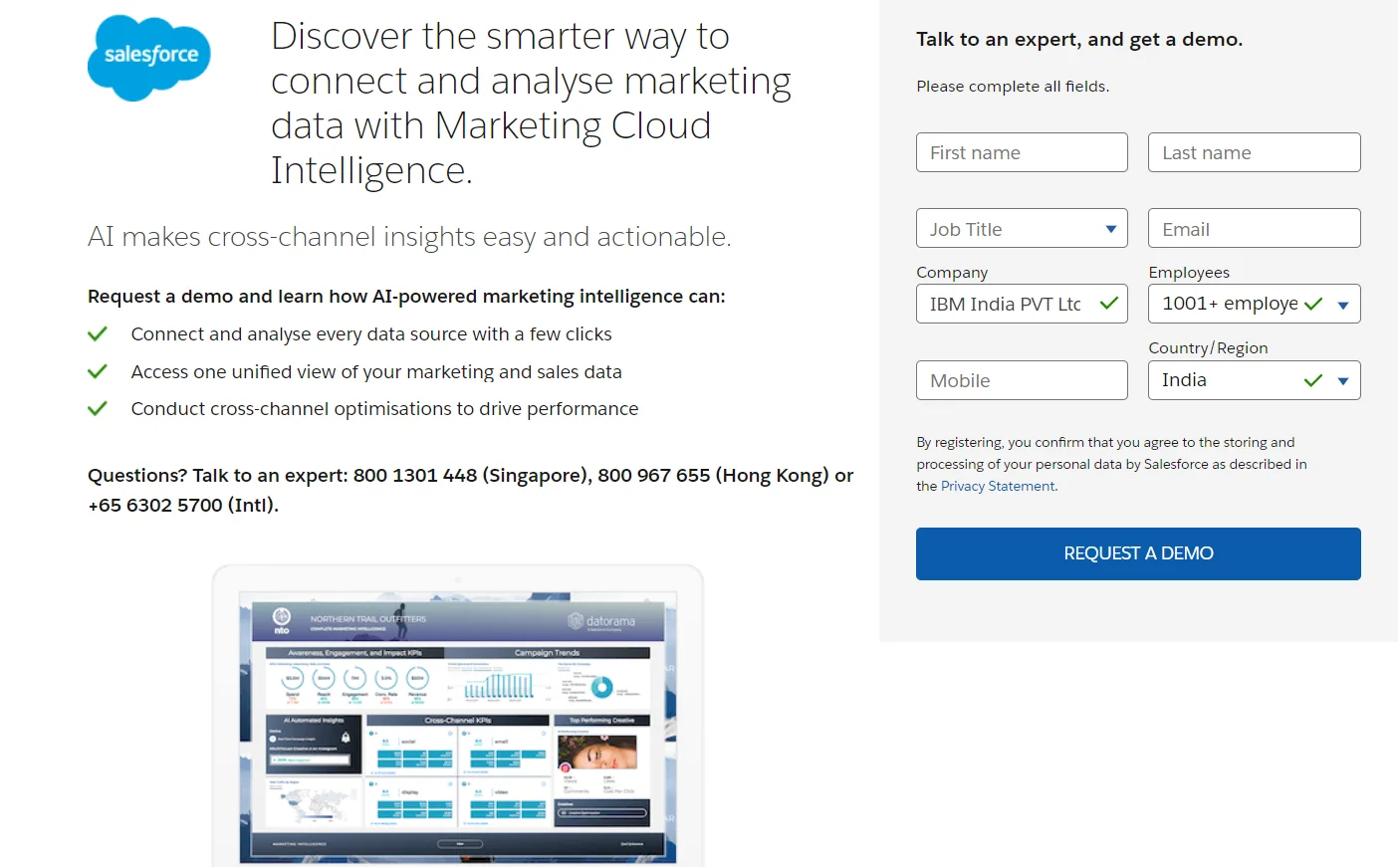Click the "Request a demo and learn how" line
1400x867 pixels.
tap(406, 297)
